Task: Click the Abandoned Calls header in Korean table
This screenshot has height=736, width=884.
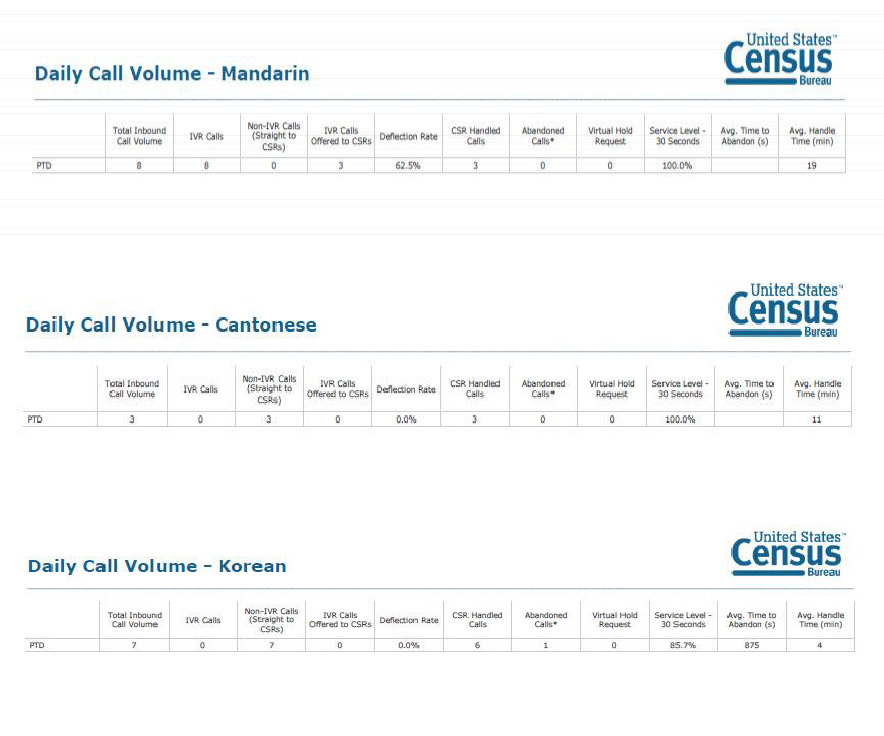Action: coord(546,620)
